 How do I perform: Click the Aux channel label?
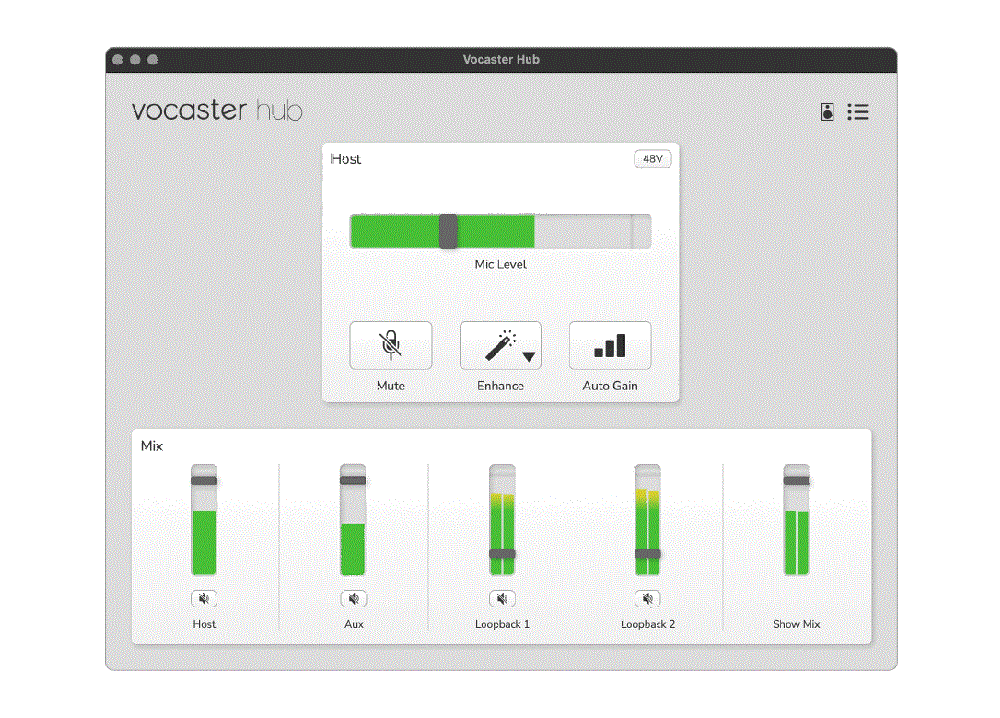coord(353,624)
